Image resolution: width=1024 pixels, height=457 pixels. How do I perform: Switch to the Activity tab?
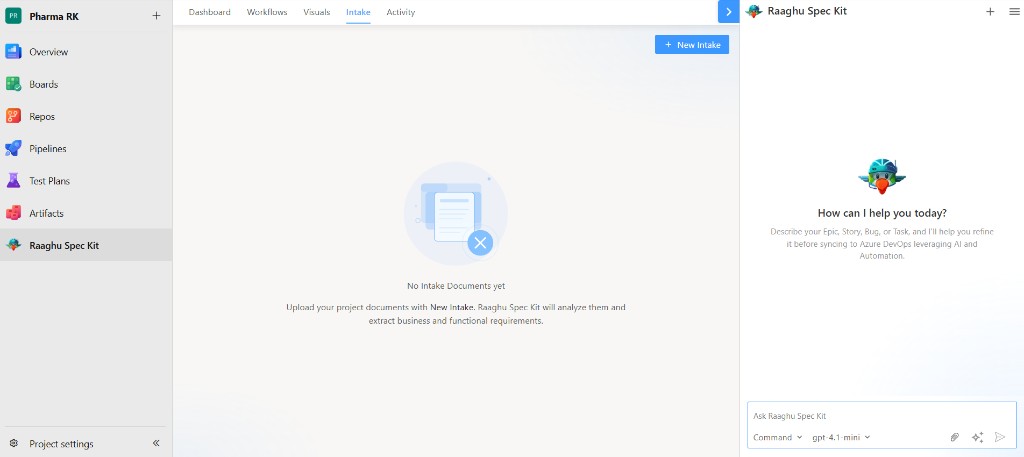tap(400, 12)
